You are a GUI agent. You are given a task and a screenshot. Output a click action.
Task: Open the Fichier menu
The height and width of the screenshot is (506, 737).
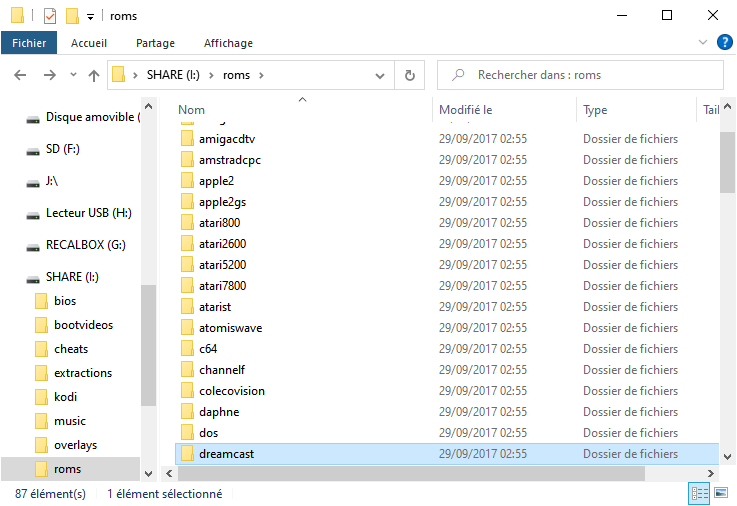pyautogui.click(x=29, y=43)
